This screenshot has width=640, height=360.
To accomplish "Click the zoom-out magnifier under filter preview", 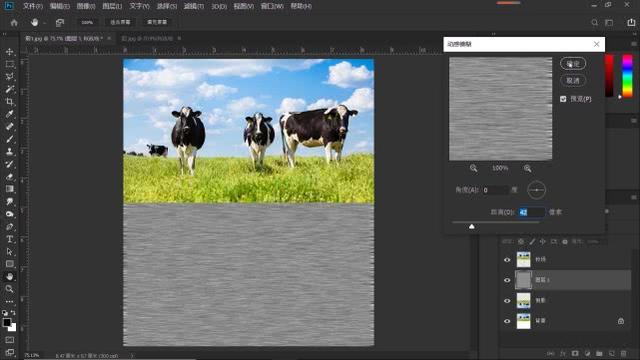I will [x=473, y=168].
